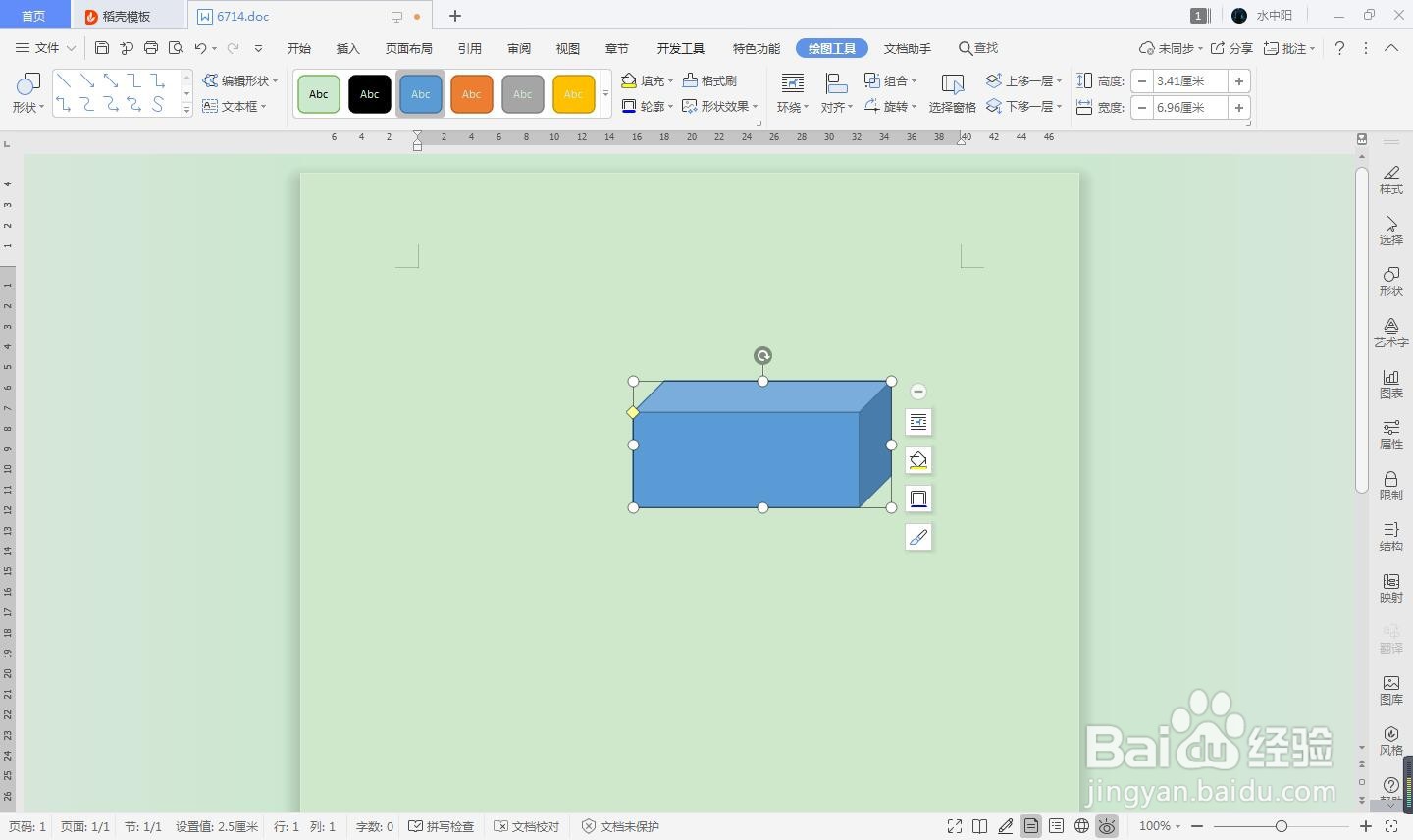Screen dimensions: 1413x840
Task: Open the 选择窗格 selection pane
Action: [952, 94]
